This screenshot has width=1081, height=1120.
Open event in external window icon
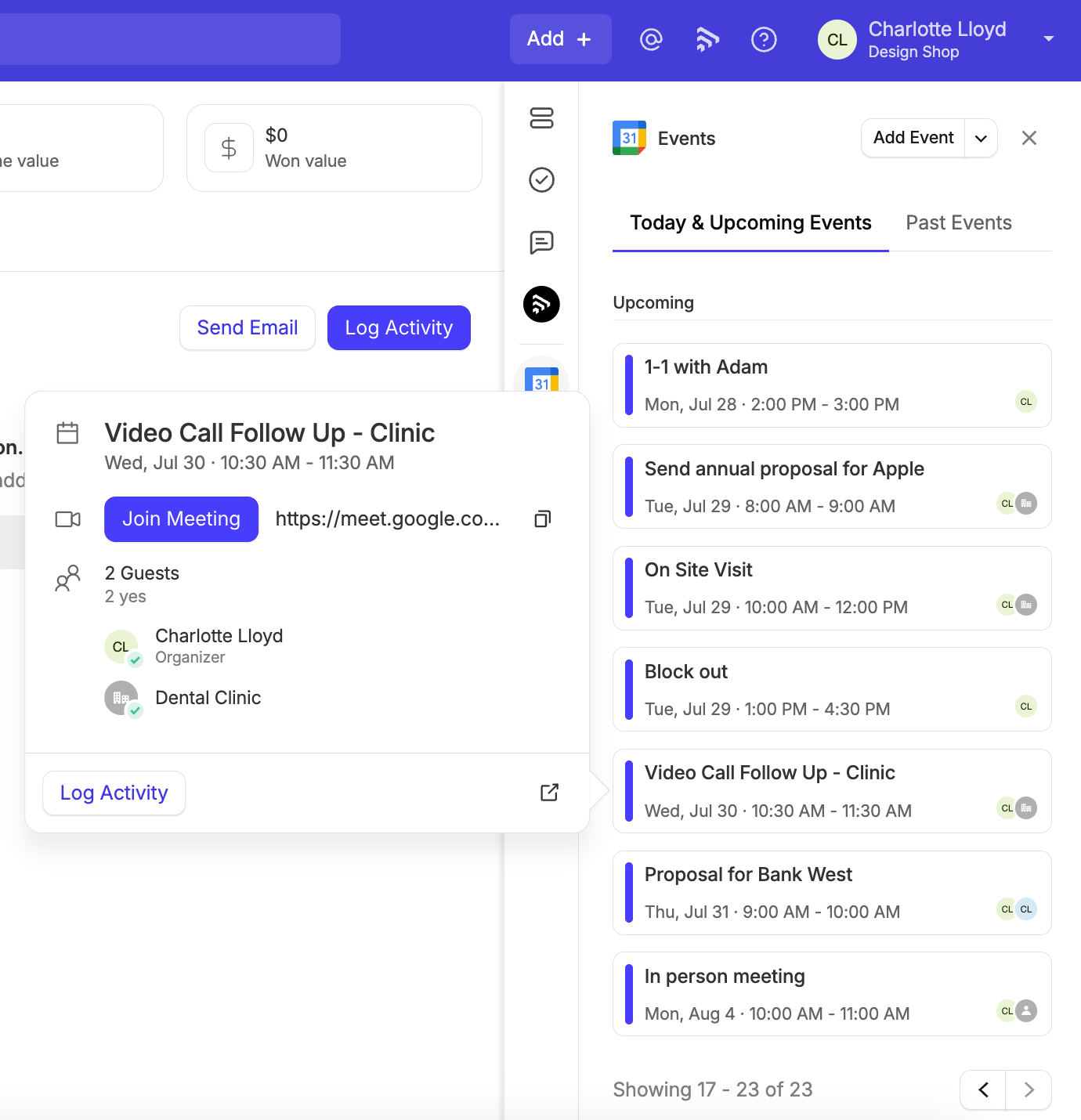click(x=549, y=793)
